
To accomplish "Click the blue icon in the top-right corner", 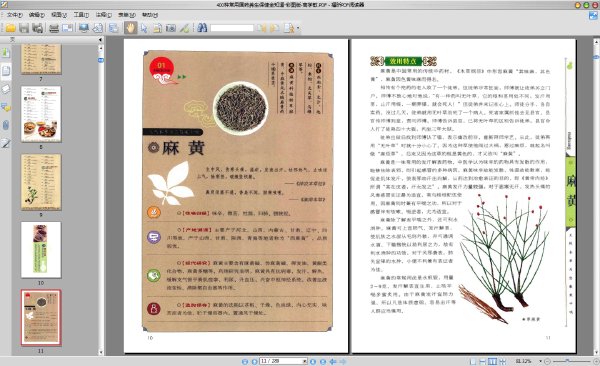I will [x=593, y=15].
